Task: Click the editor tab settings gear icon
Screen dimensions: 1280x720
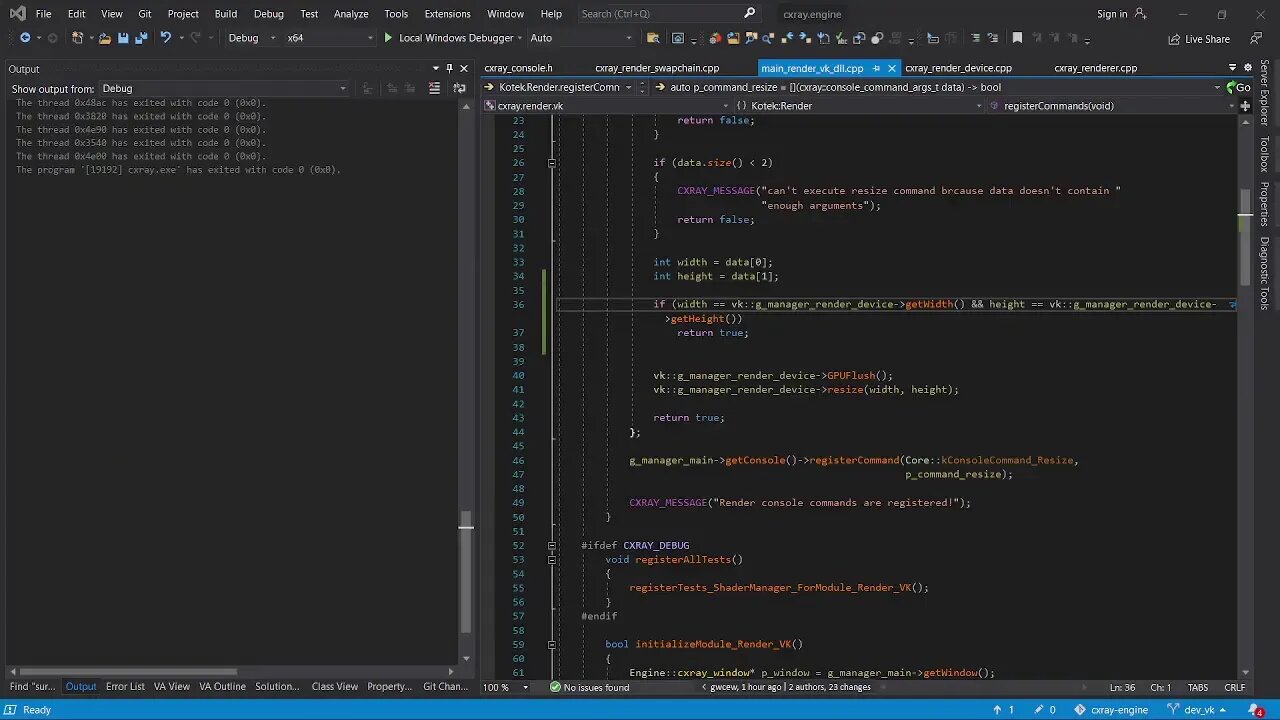Action: coord(1246,68)
